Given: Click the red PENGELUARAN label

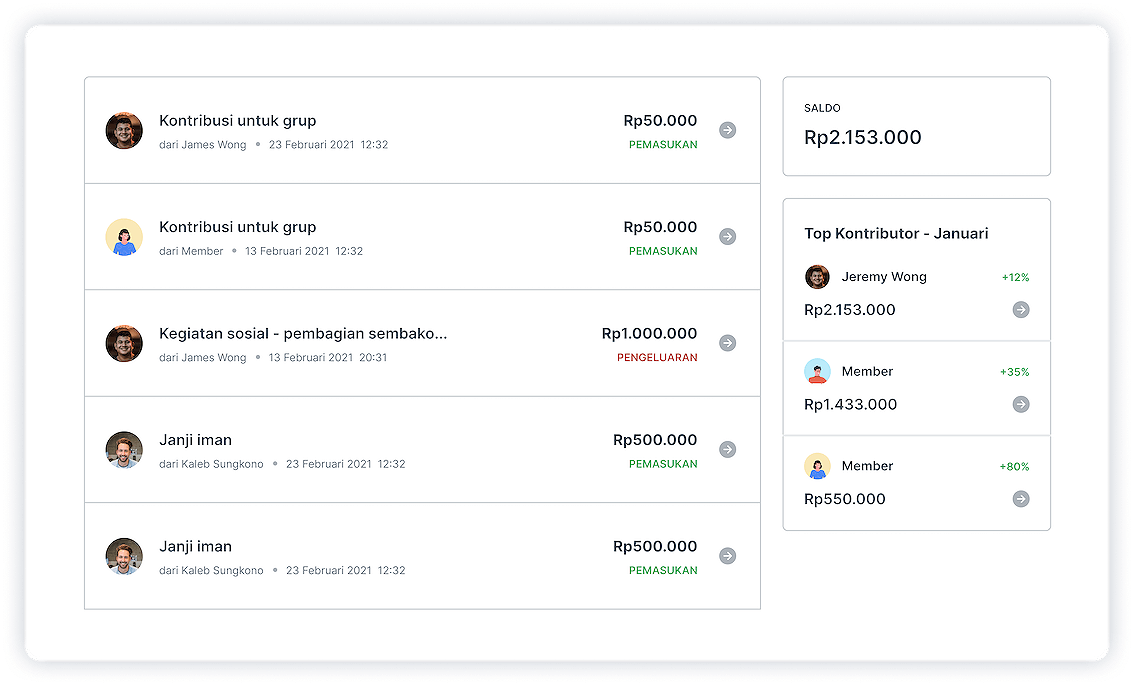Looking at the screenshot, I should [x=657, y=358].
